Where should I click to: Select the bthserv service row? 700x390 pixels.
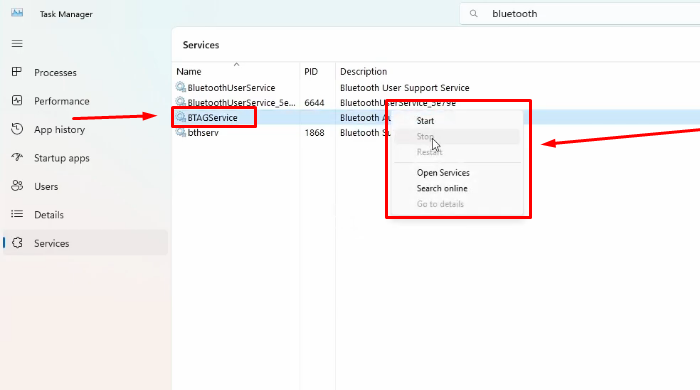(x=436, y=133)
